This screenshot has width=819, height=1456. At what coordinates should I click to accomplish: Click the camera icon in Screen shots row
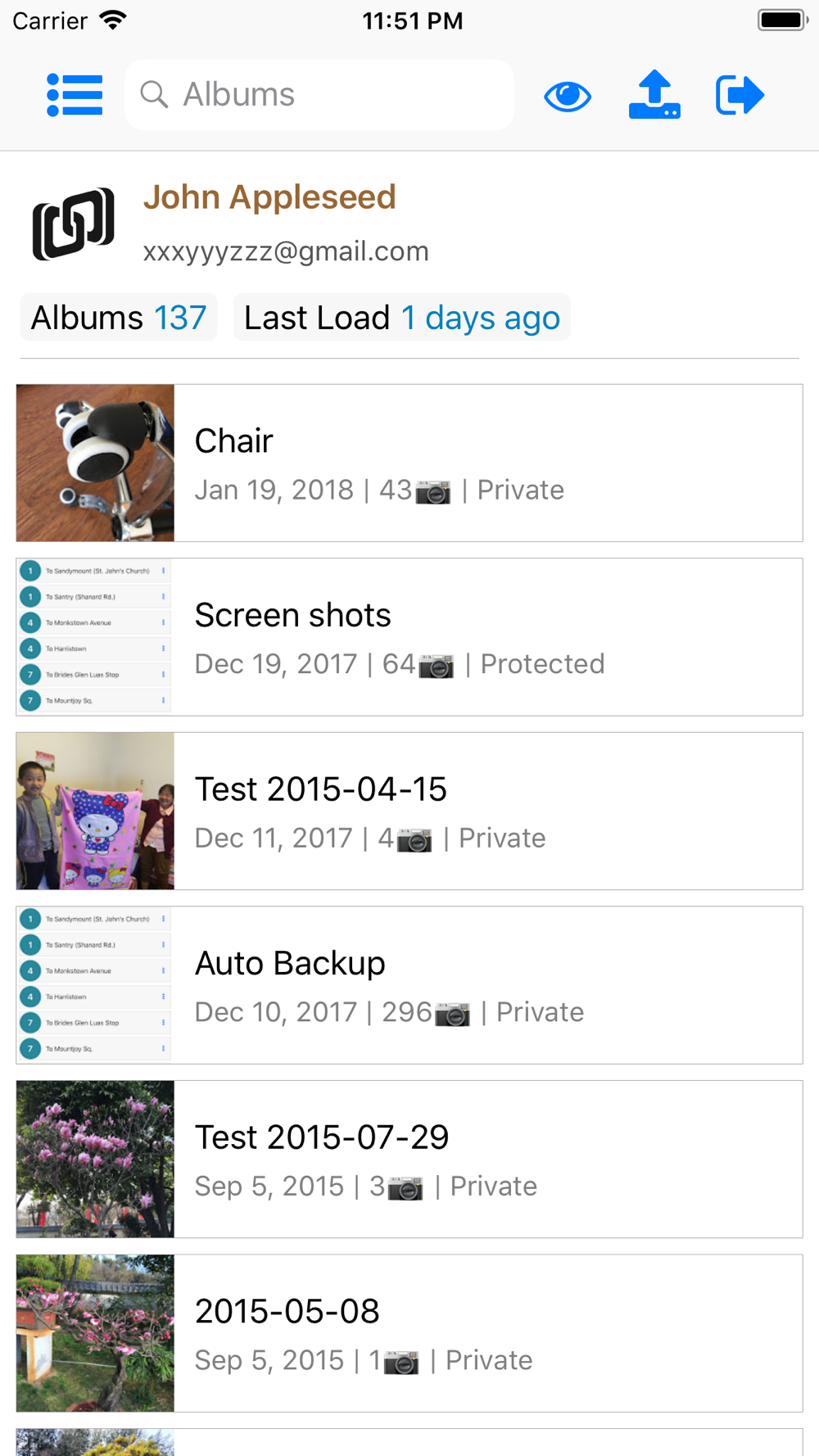point(437,666)
